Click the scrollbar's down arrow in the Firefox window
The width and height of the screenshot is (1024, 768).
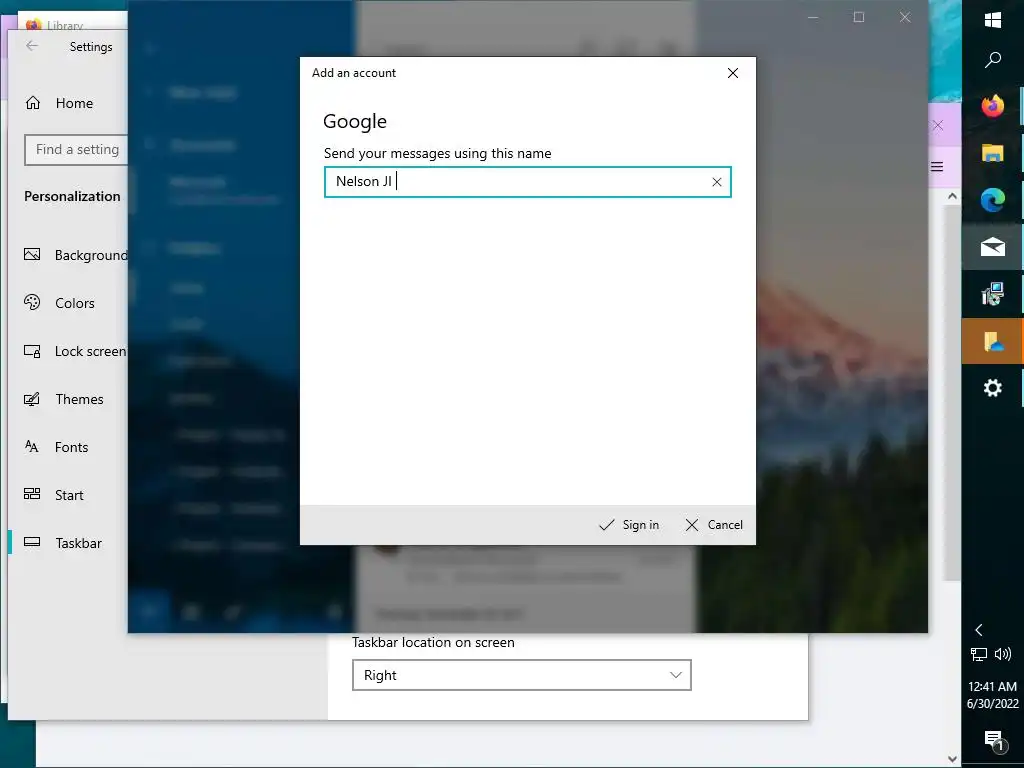point(952,759)
